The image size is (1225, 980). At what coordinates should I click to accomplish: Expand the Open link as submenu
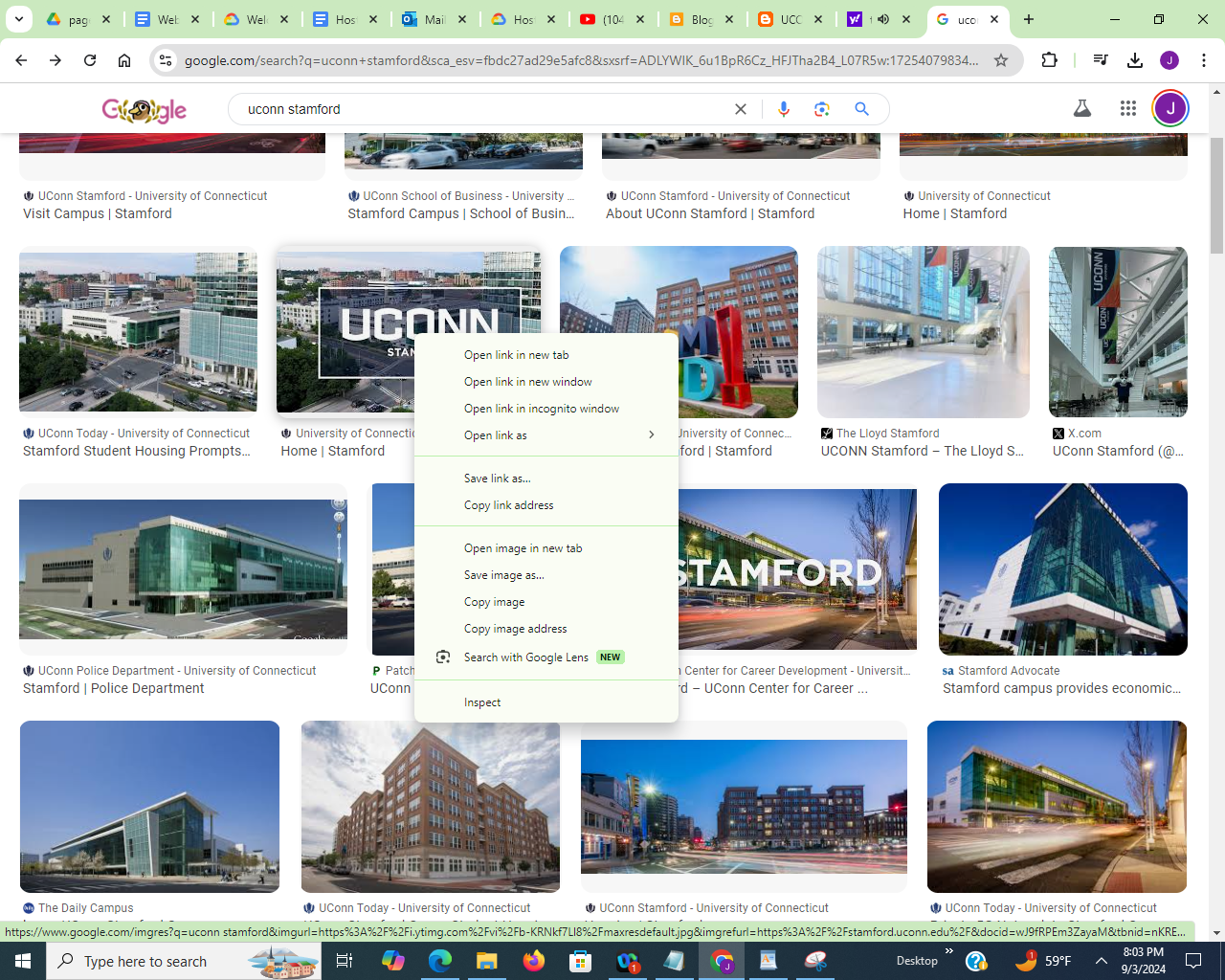pyautogui.click(x=546, y=435)
